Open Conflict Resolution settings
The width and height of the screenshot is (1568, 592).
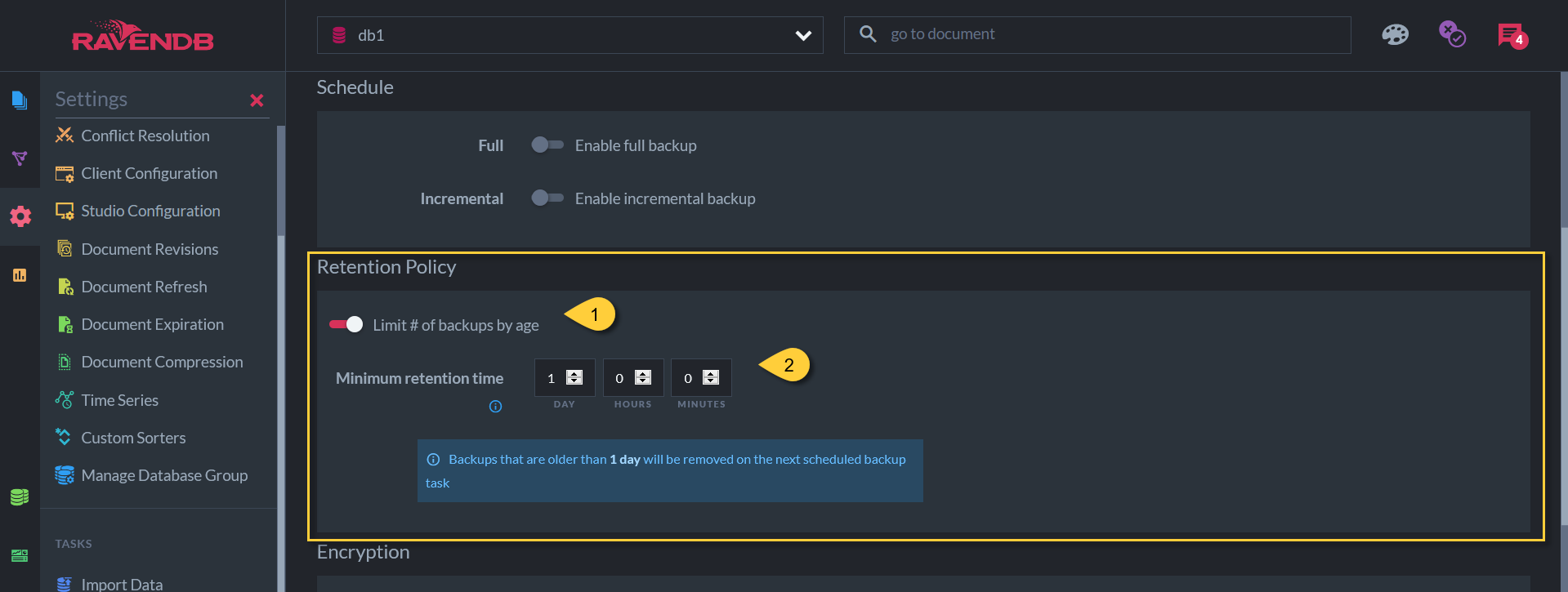145,136
